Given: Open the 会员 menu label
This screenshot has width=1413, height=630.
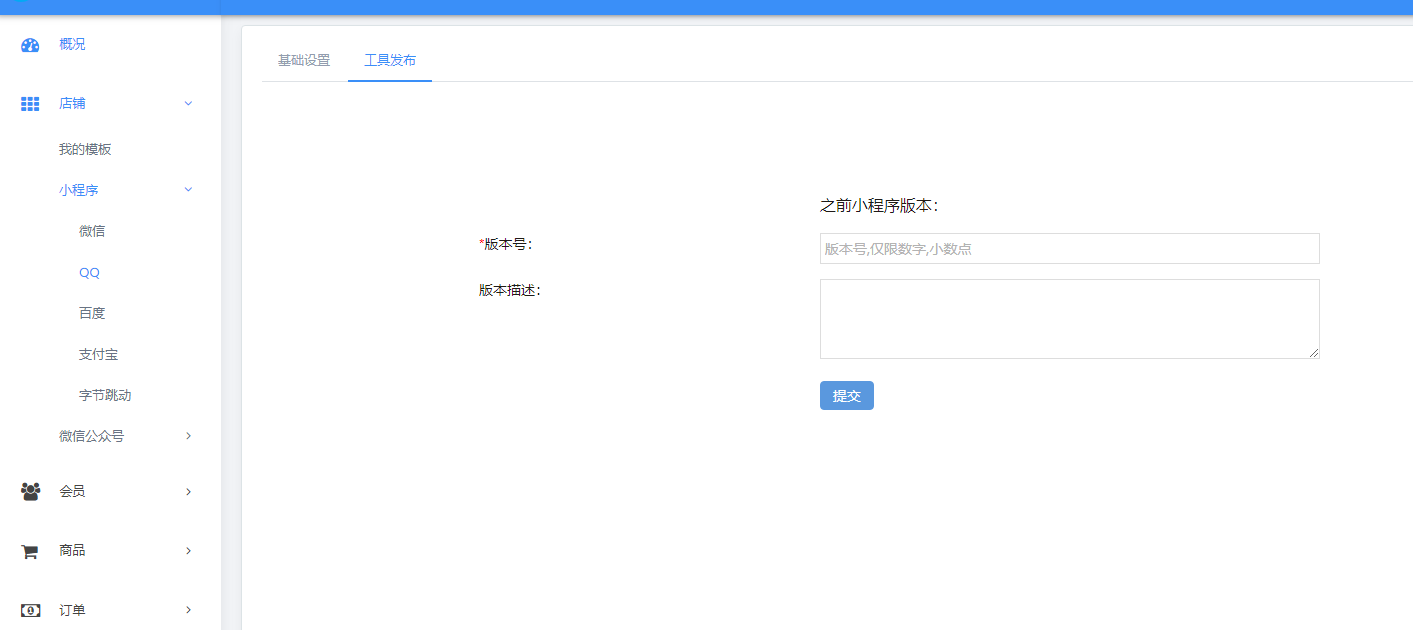Looking at the screenshot, I should pos(72,491).
